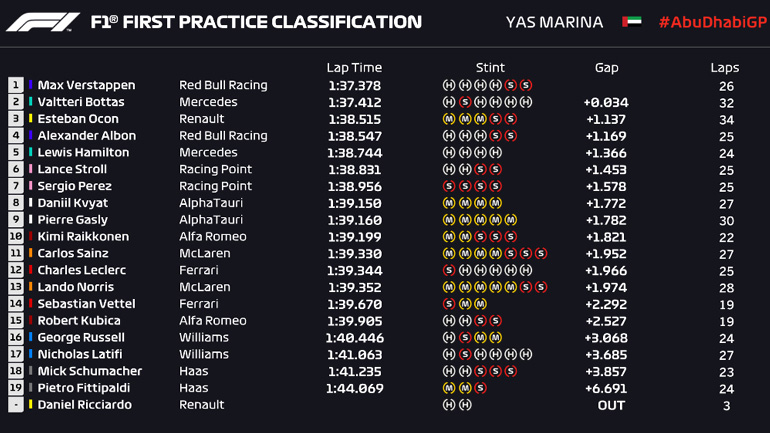Click the color bar beside Lewis Hamilton
Image resolution: width=770 pixels, height=433 pixels.
pos(31,153)
